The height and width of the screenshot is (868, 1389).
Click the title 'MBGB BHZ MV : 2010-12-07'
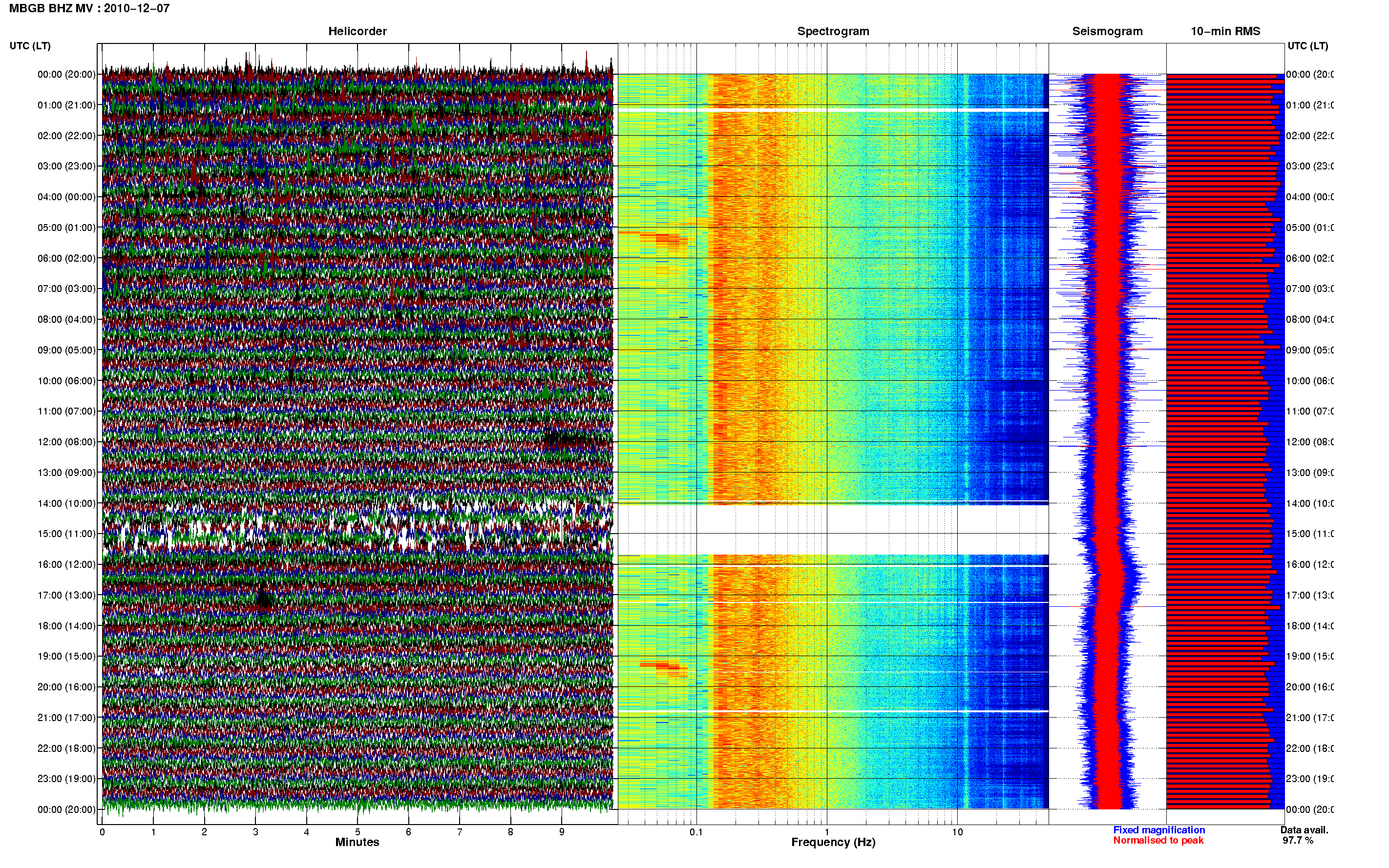pyautogui.click(x=89, y=9)
